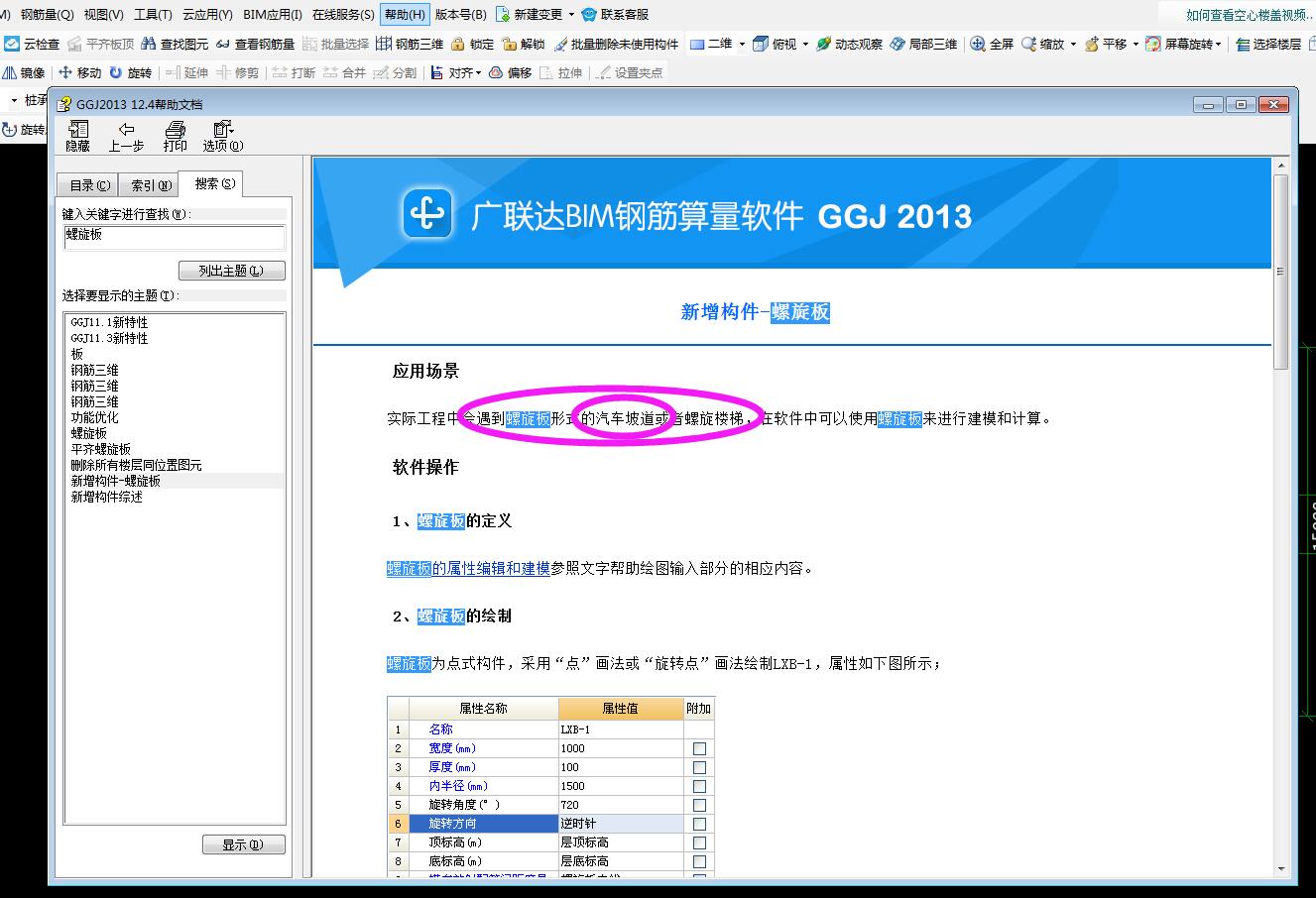
Task: Toggle 附加 checkbox for 旋转角度 row
Action: (699, 805)
